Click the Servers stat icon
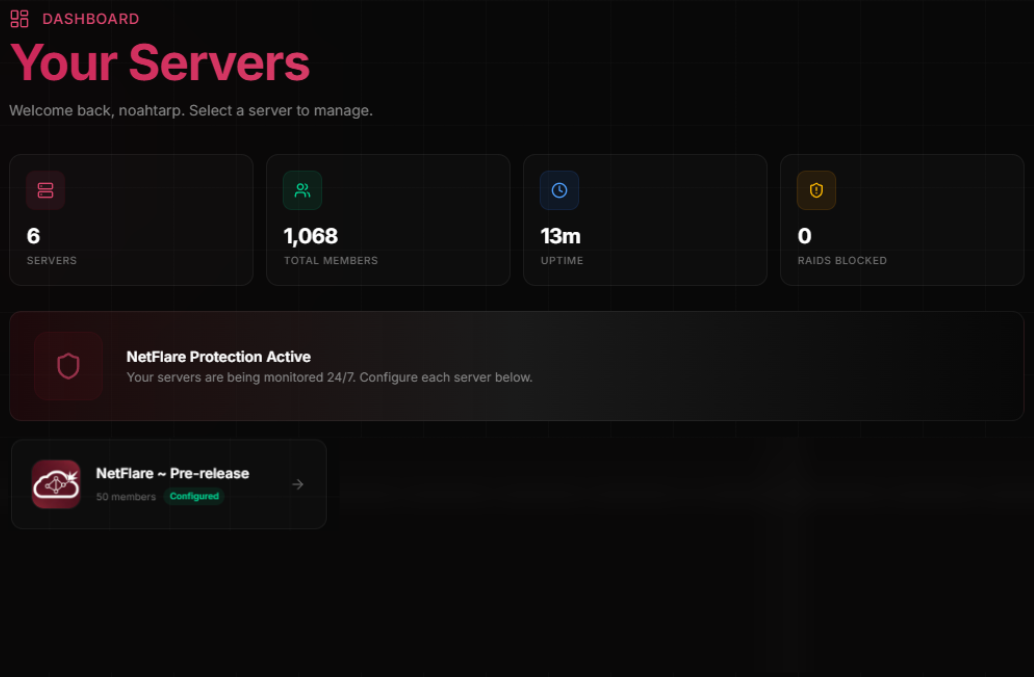Viewport: 1034px width, 677px height. click(x=44, y=190)
